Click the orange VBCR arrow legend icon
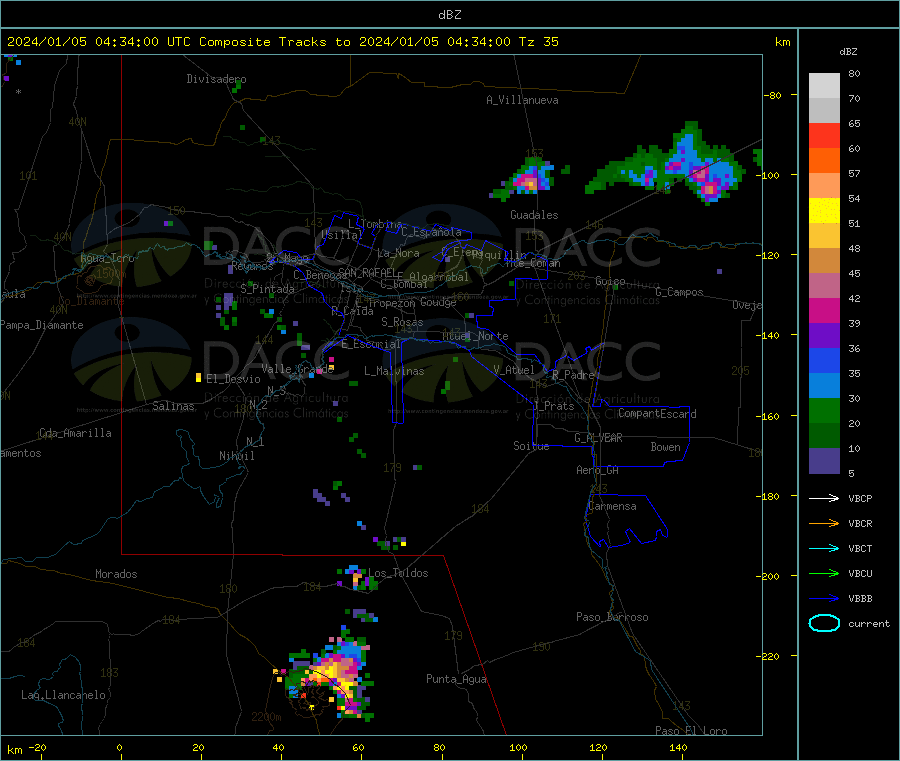 pyautogui.click(x=824, y=523)
